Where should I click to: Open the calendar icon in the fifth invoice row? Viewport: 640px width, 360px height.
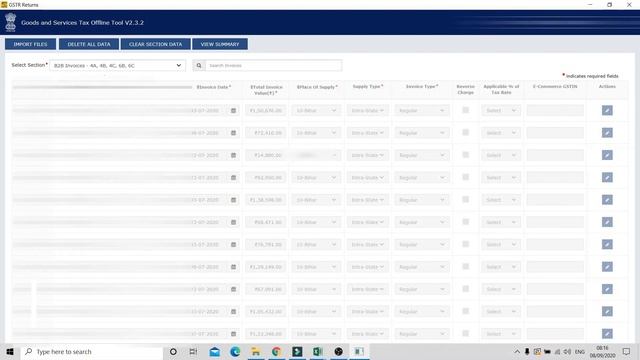point(233,200)
